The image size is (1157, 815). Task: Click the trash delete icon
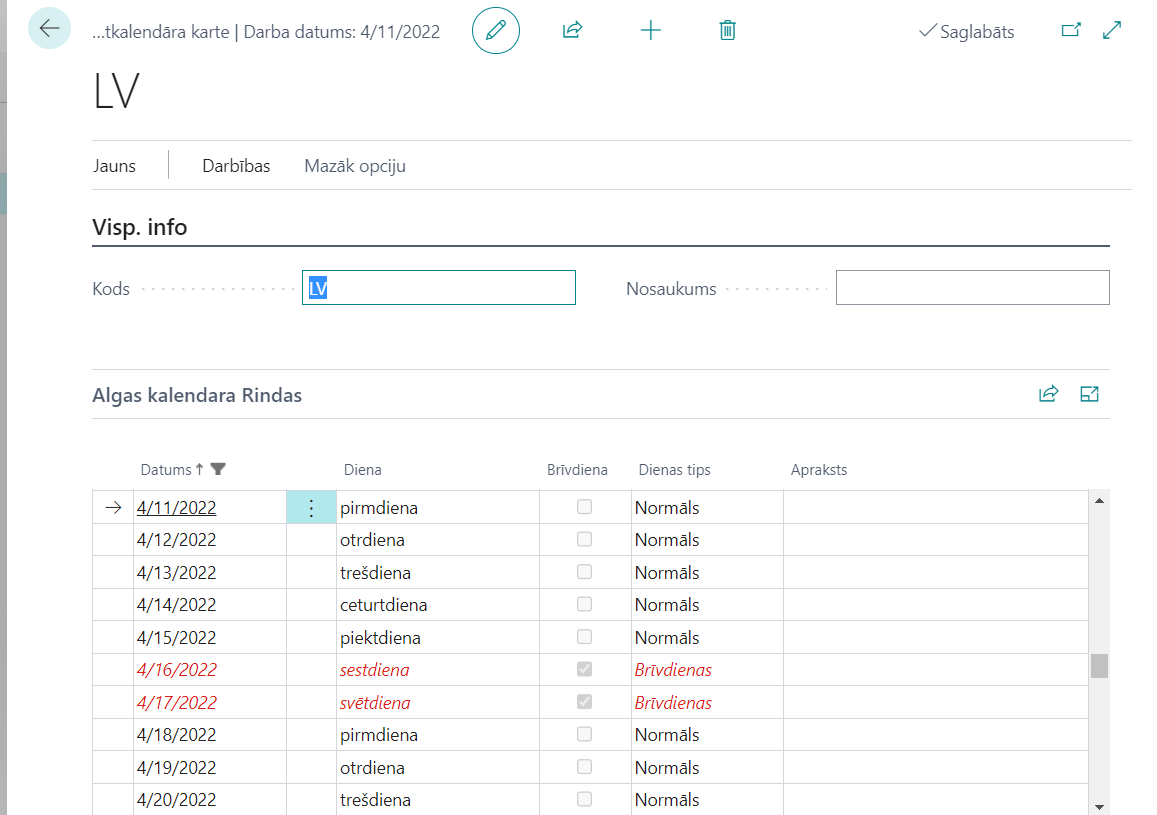click(728, 30)
